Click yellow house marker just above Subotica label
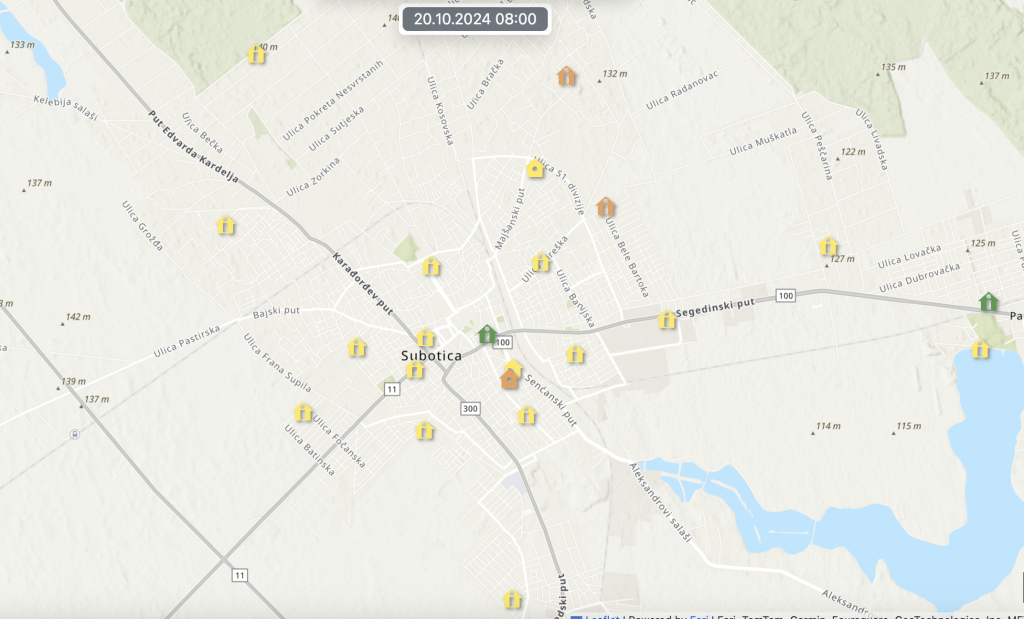The image size is (1024, 619). coord(426,338)
